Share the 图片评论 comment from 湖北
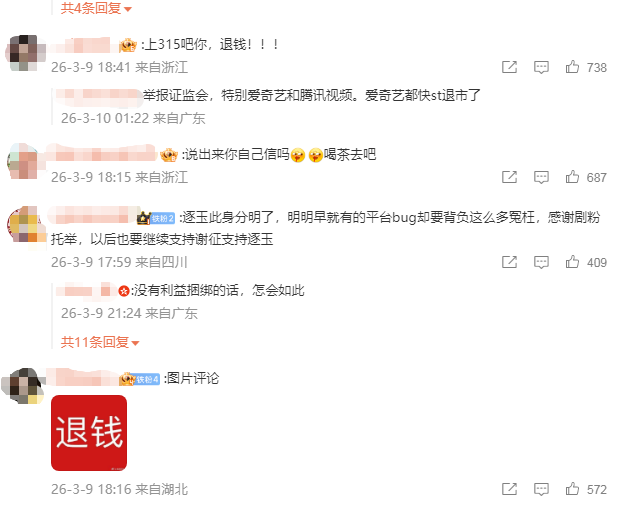The height and width of the screenshot is (512, 627). pos(509,488)
